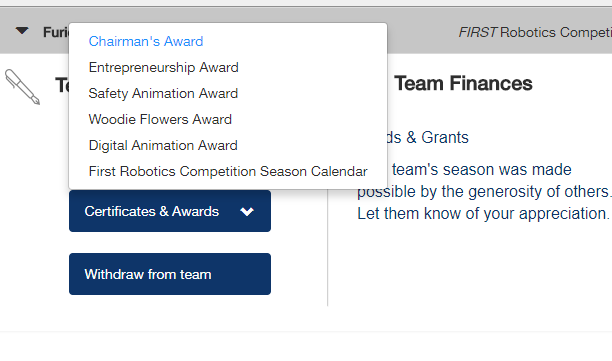Screen dimensions: 612x361
Task: Click the Withdraw from team button
Action: click(170, 274)
